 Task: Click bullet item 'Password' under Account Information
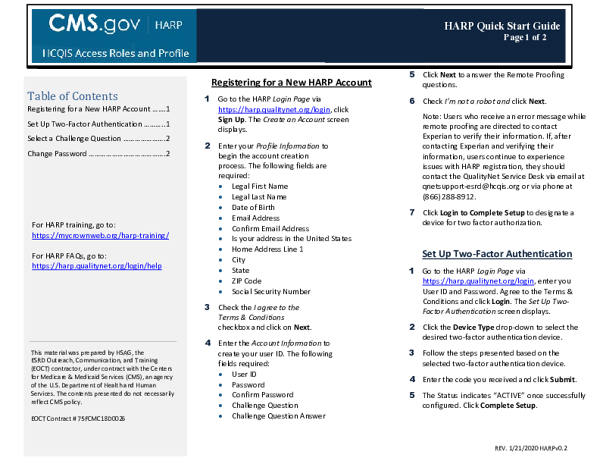pos(248,385)
